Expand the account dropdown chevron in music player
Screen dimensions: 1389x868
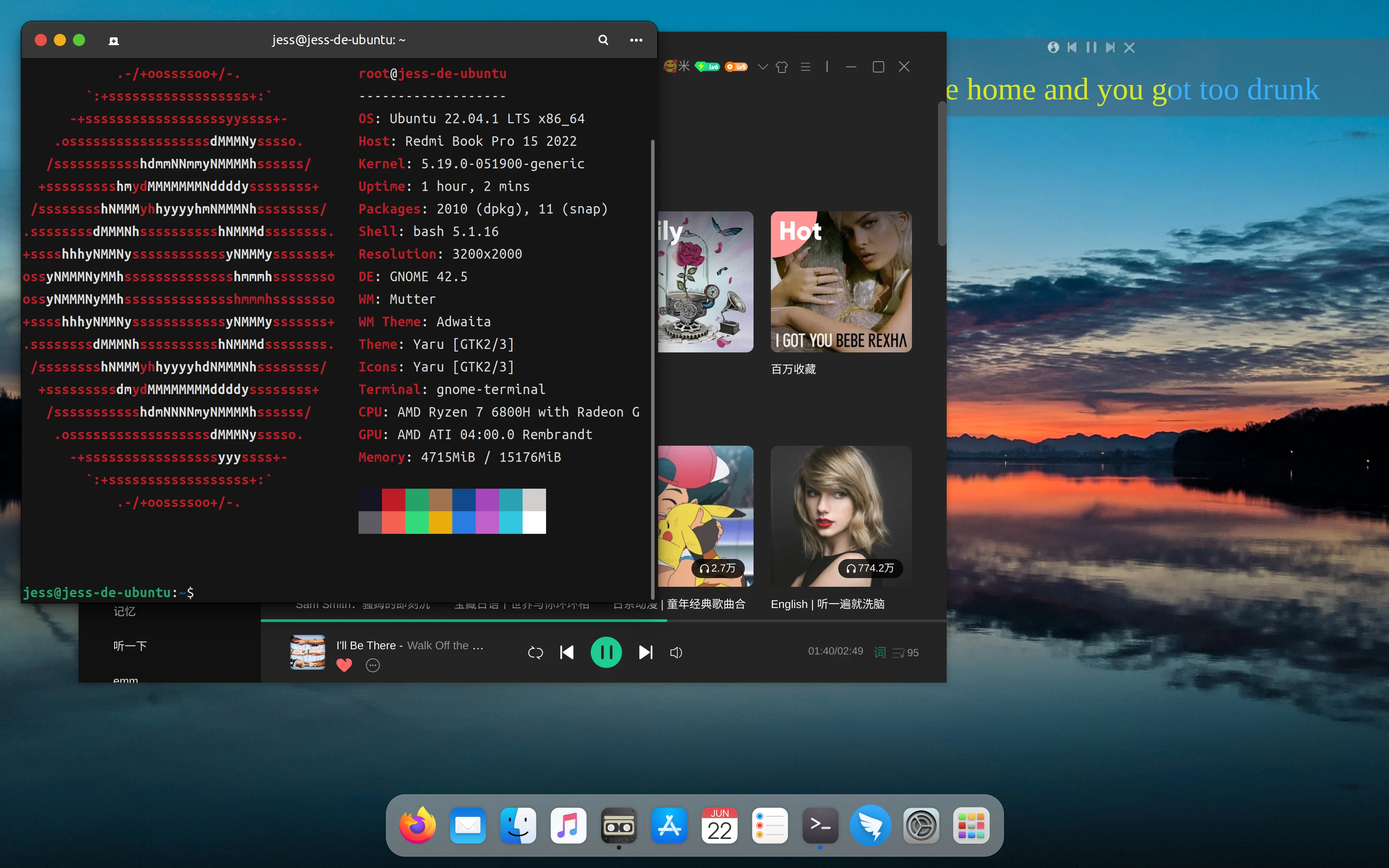pyautogui.click(x=762, y=66)
